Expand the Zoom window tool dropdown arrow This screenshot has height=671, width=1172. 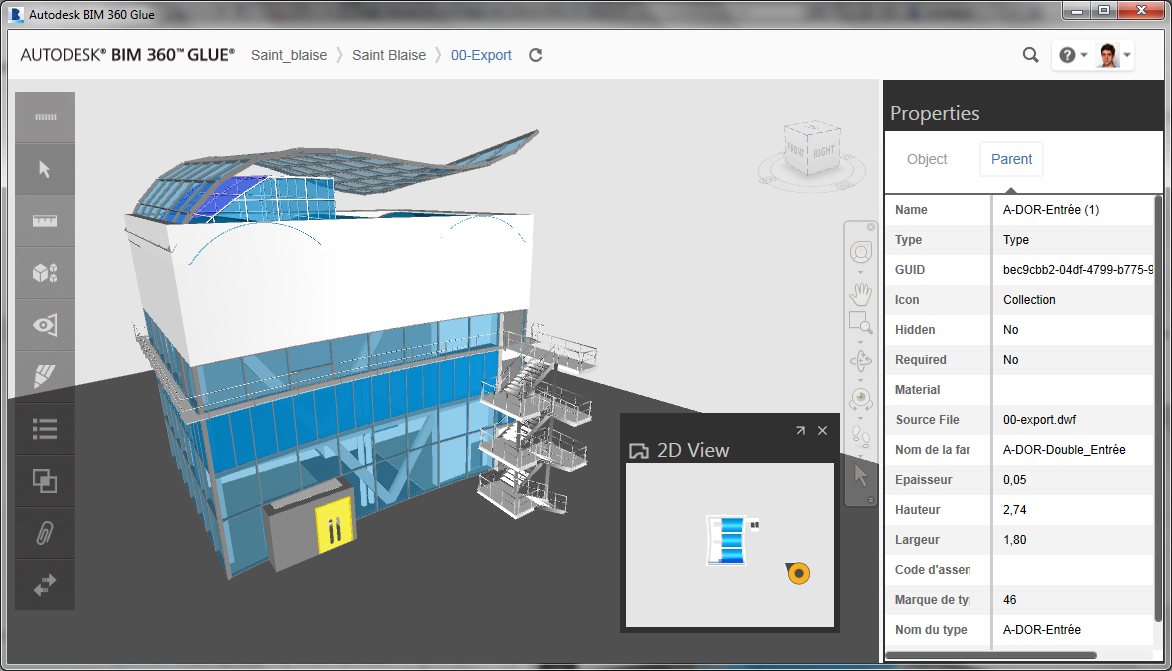(860, 342)
